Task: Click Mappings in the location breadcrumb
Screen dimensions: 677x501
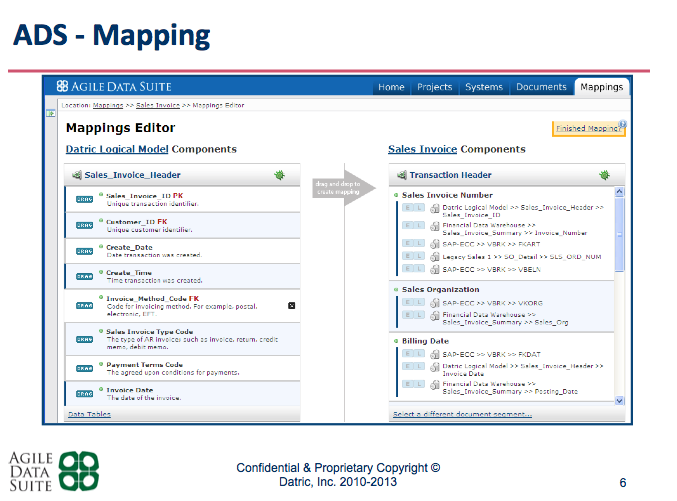Action: pos(108,105)
